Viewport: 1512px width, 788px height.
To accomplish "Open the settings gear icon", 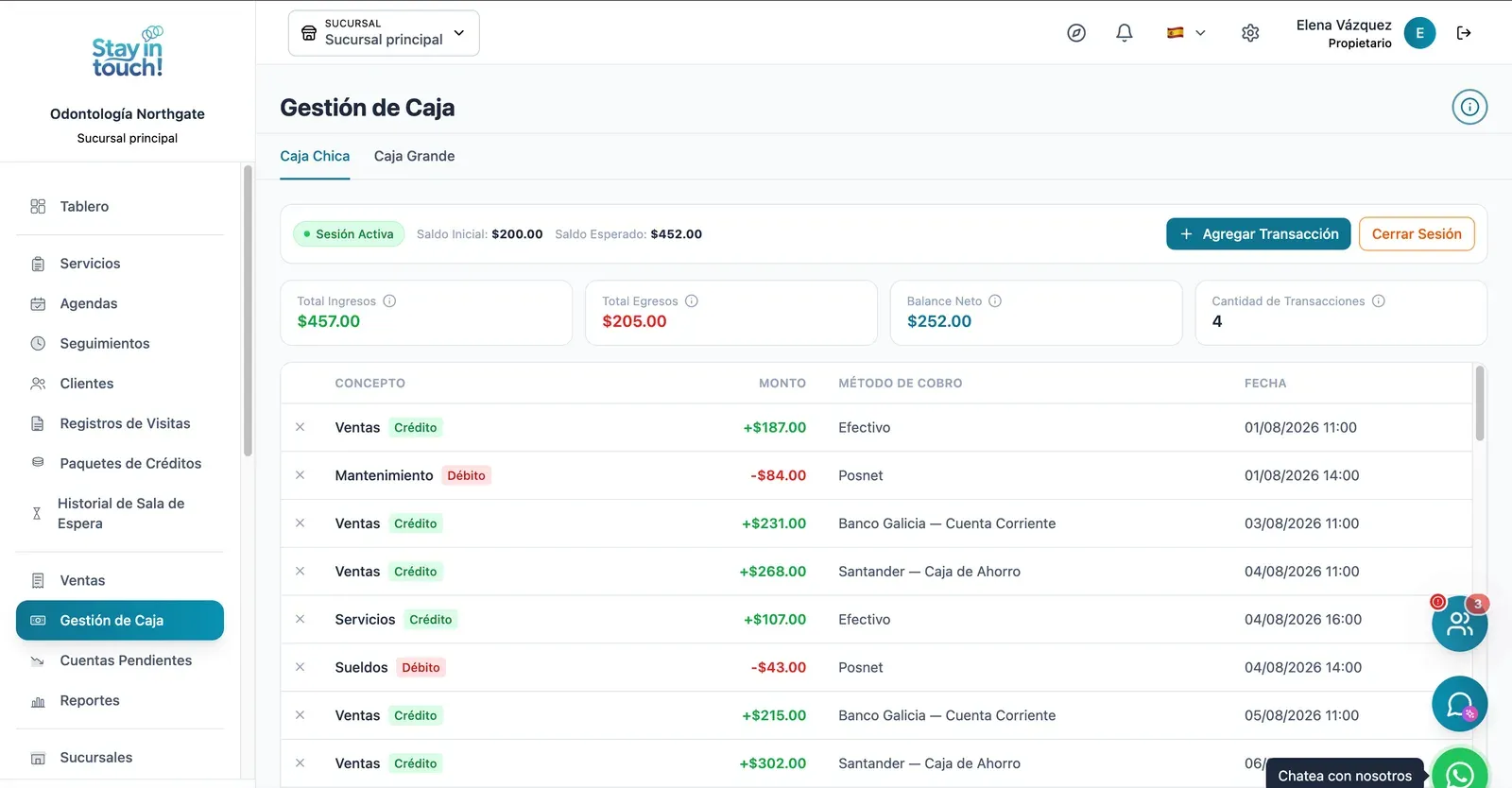I will tap(1250, 33).
